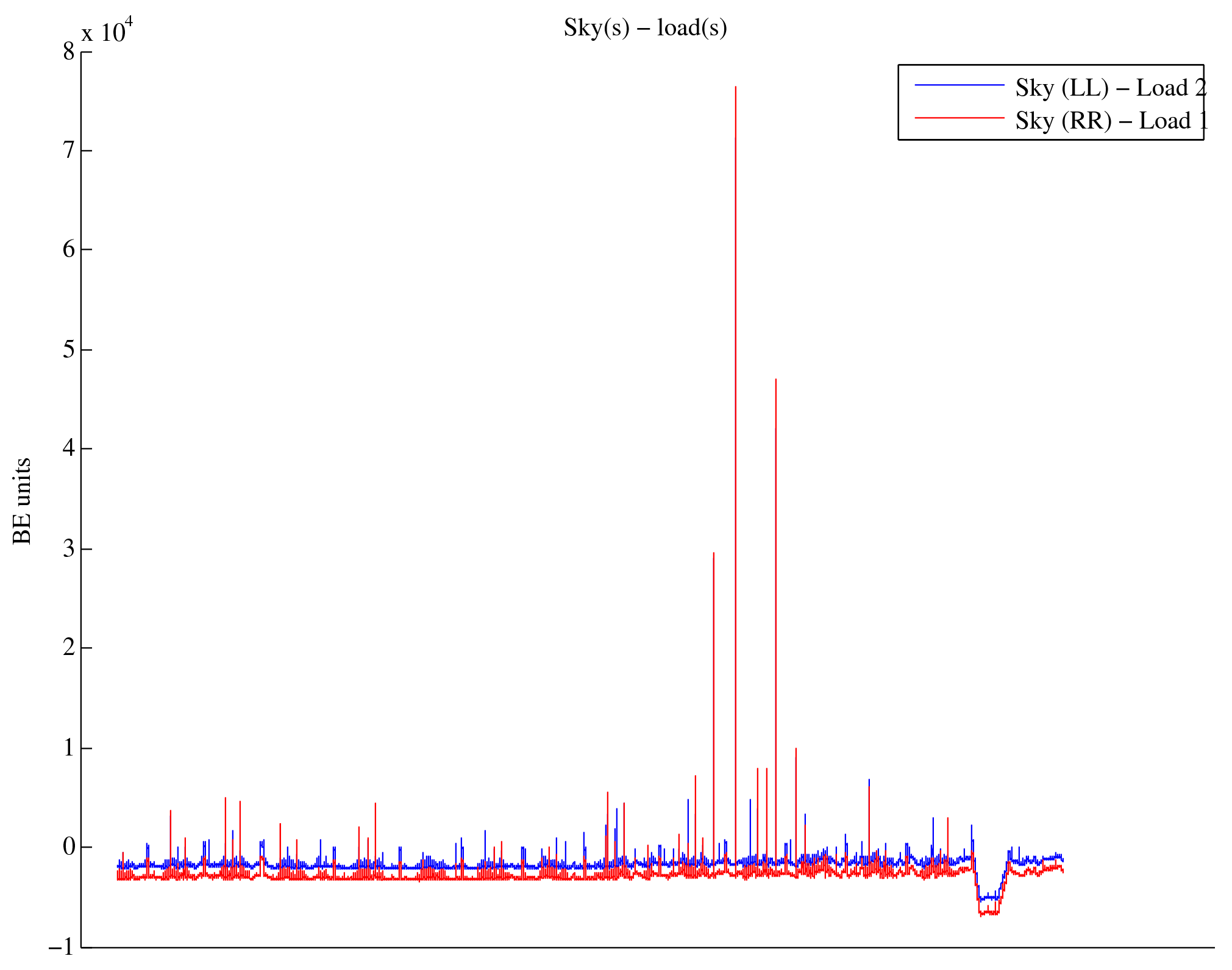Viewport: 1232px width, 970px height.
Task: Click the y-axis tick label 7
Action: coord(69,150)
